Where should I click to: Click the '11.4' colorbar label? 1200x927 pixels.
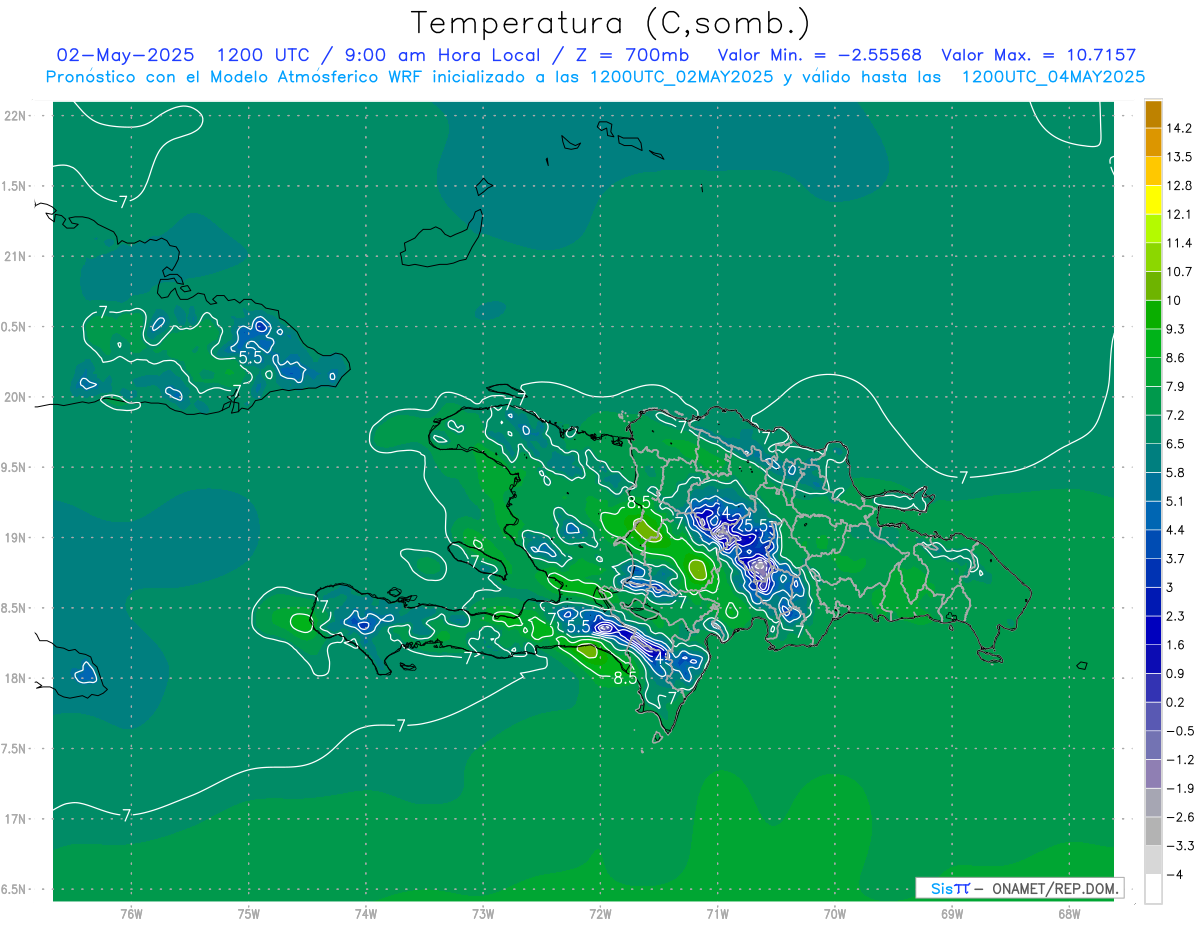click(x=1179, y=243)
